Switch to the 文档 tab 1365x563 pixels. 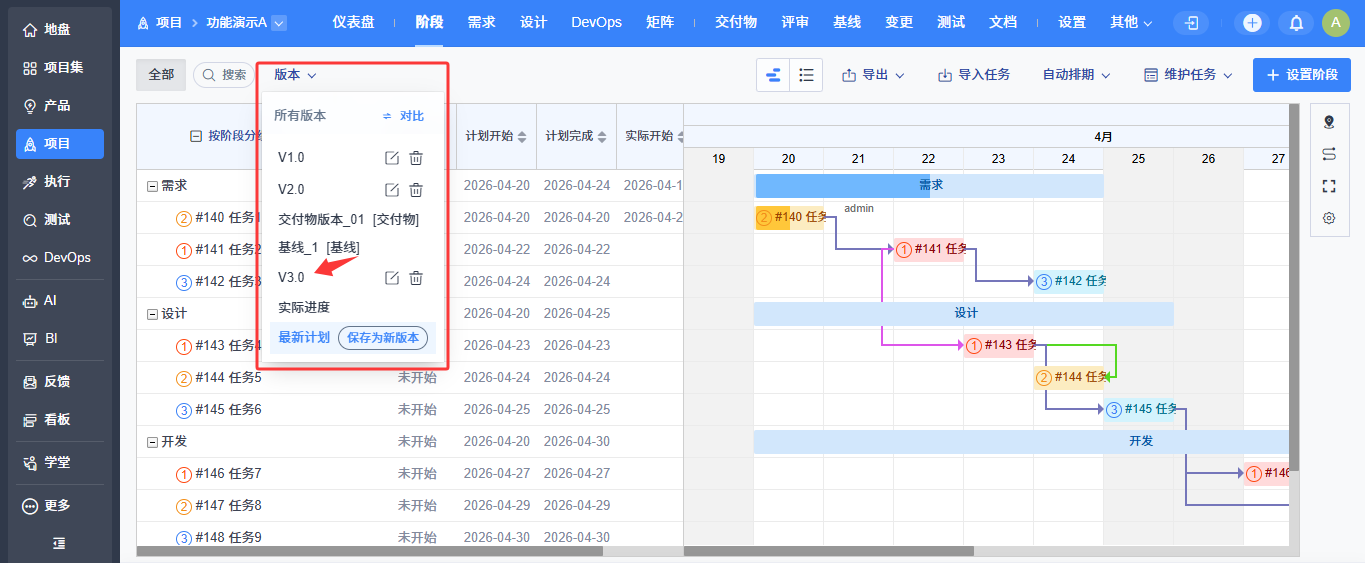[x=1003, y=23]
